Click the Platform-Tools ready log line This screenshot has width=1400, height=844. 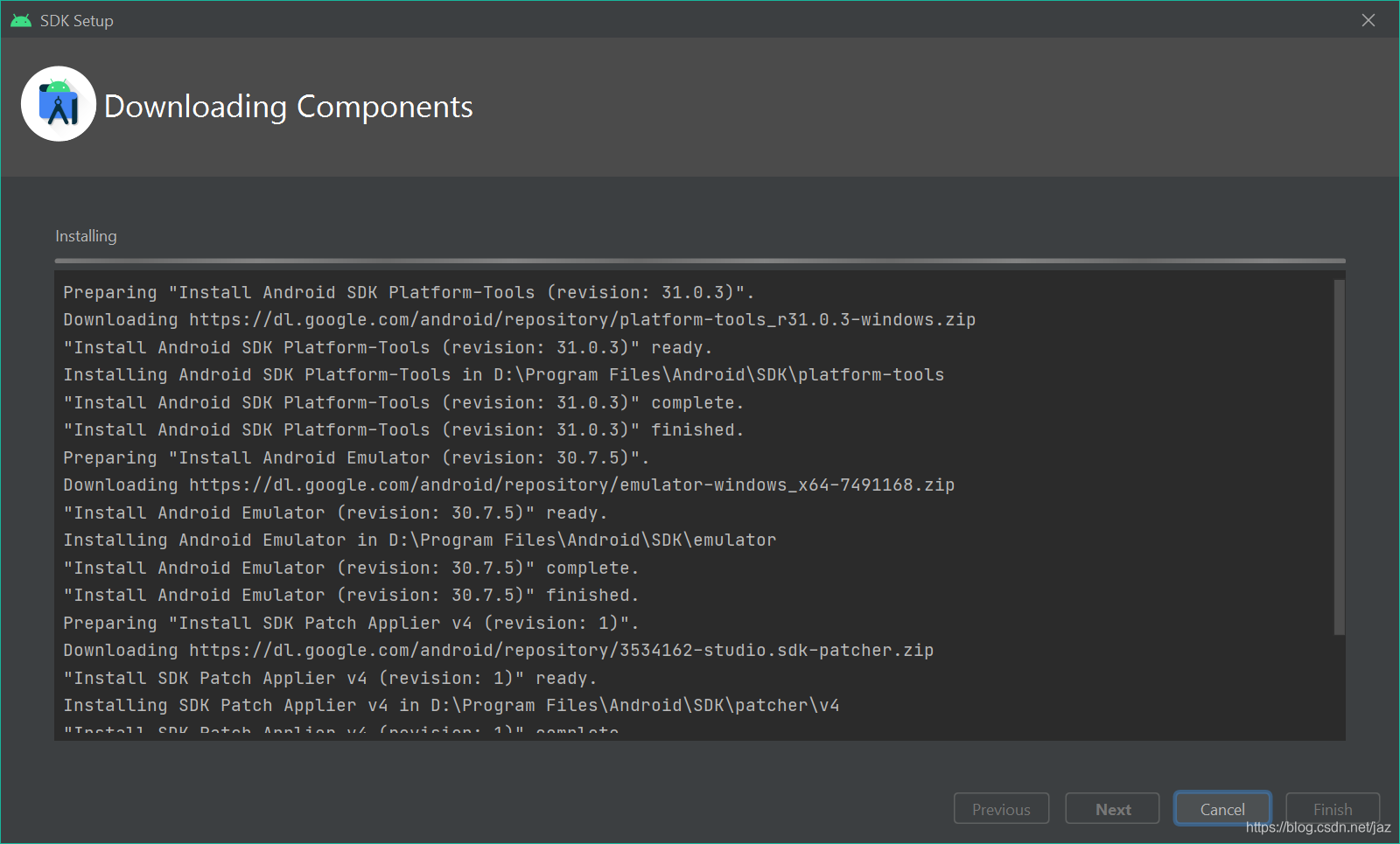click(x=388, y=347)
